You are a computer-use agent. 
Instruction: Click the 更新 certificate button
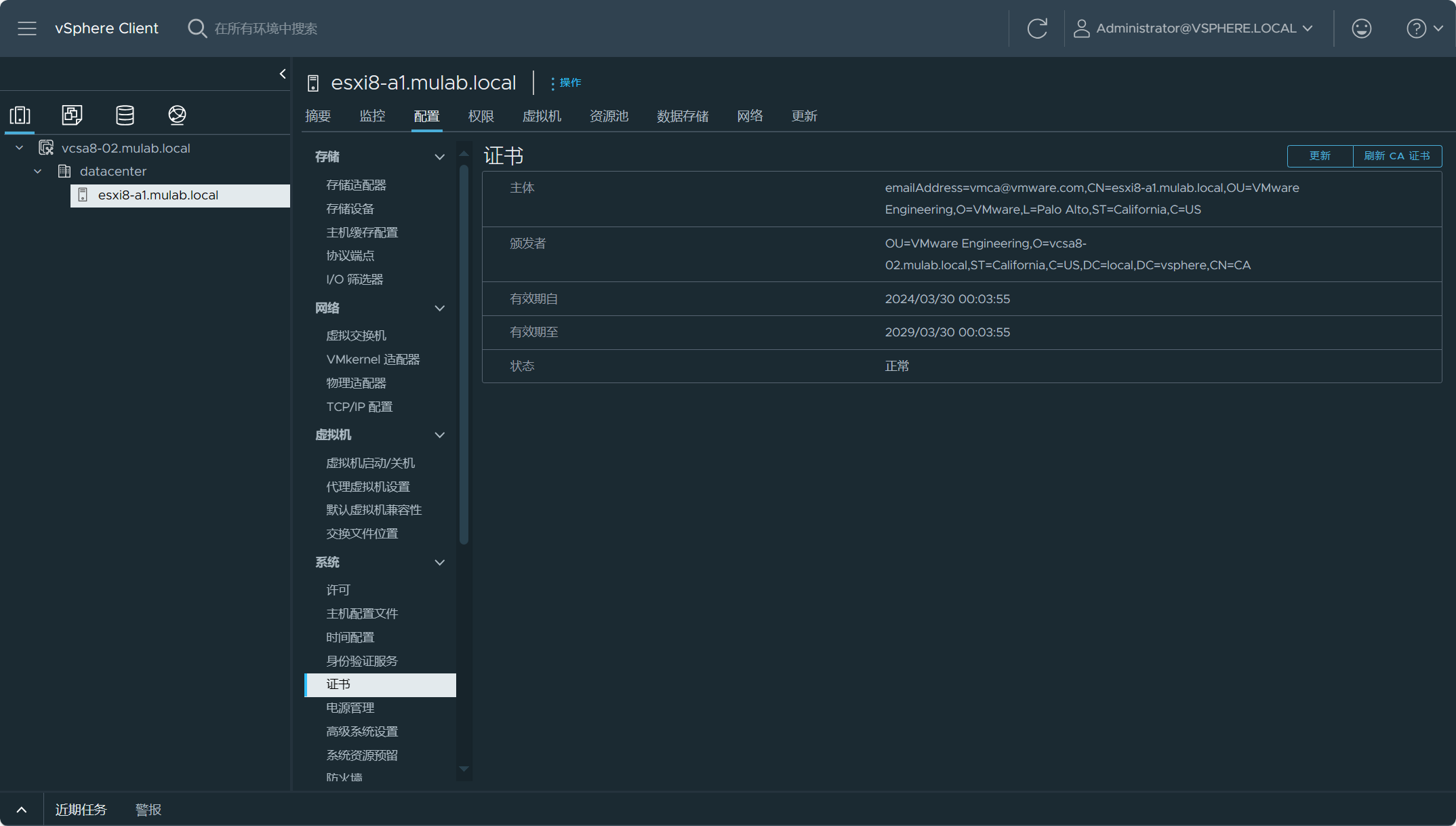(1320, 156)
